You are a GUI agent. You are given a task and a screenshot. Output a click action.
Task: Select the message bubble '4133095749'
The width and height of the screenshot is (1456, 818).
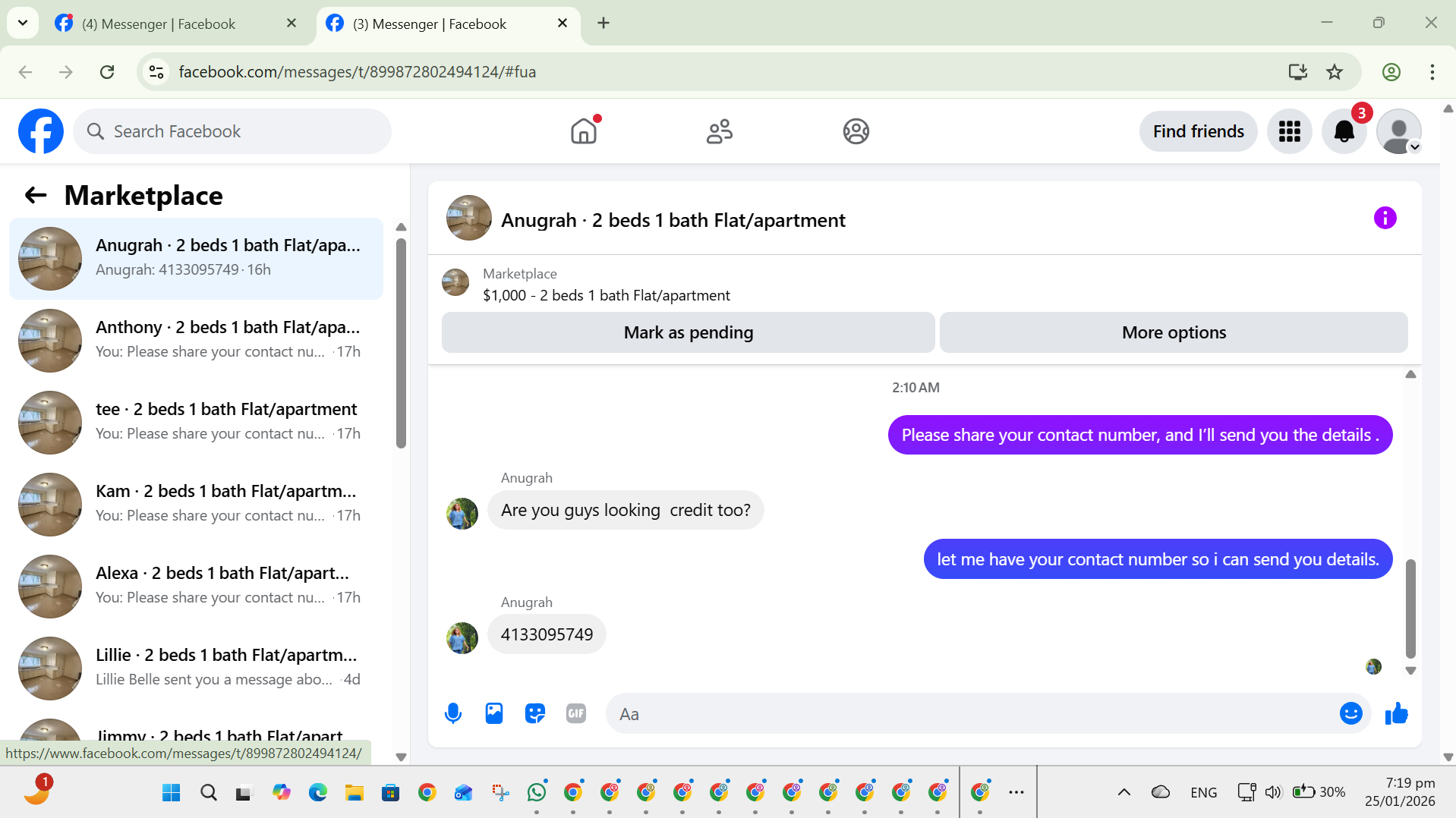tap(547, 634)
